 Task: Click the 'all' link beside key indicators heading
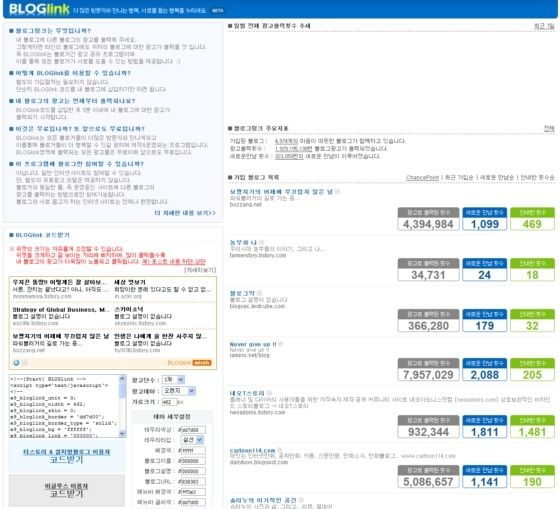549,129
